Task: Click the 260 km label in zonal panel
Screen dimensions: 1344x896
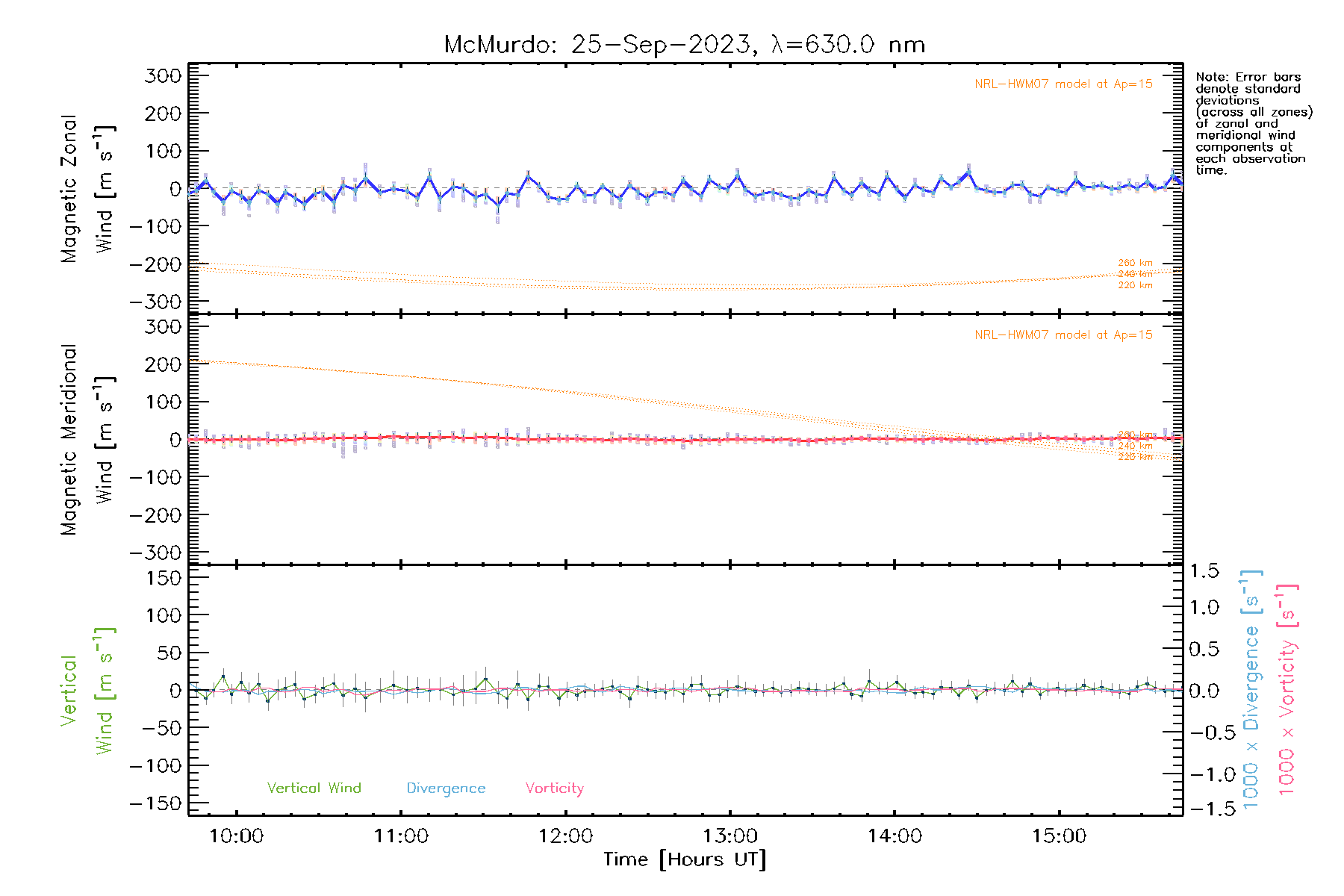Action: pos(1135,263)
